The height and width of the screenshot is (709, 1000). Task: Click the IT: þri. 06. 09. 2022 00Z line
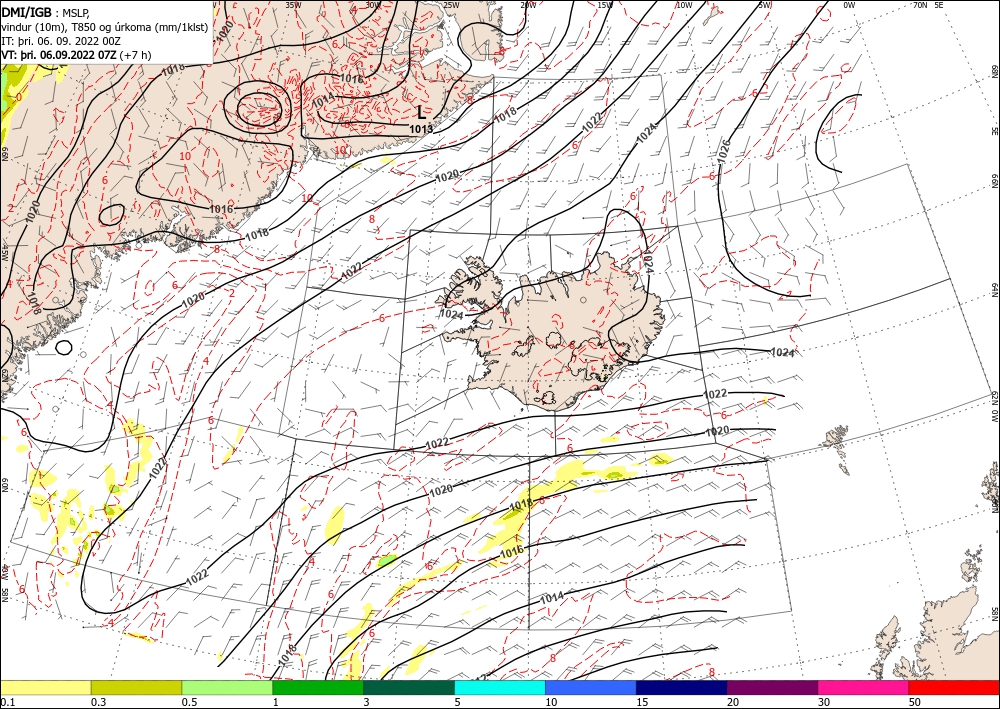pyautogui.click(x=61, y=40)
